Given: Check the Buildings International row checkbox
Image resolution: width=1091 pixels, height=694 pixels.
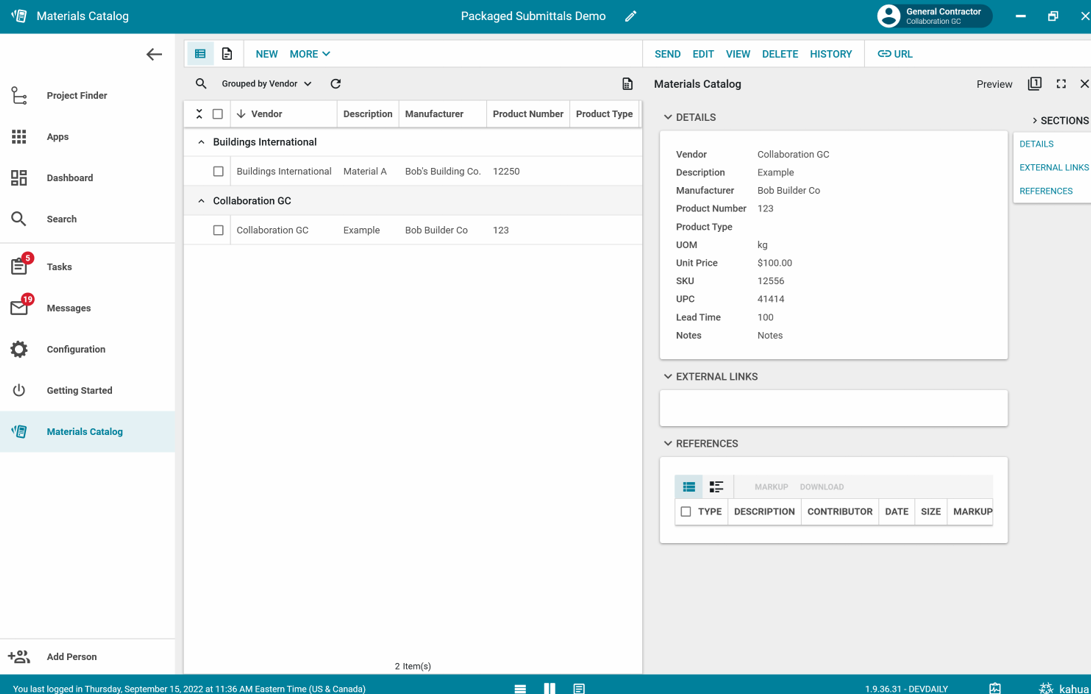Looking at the screenshot, I should (218, 172).
